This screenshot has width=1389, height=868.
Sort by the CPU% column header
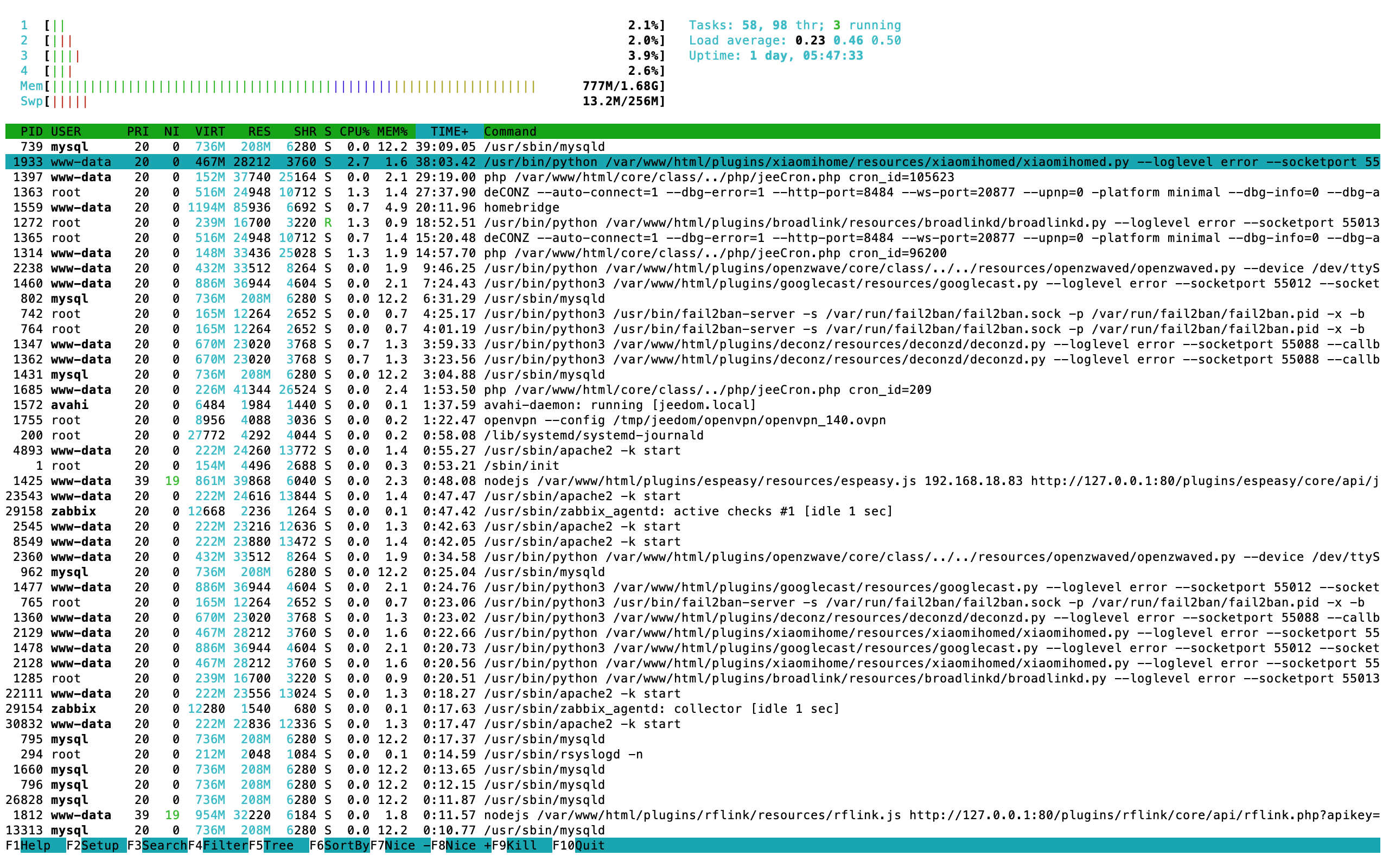coord(354,131)
